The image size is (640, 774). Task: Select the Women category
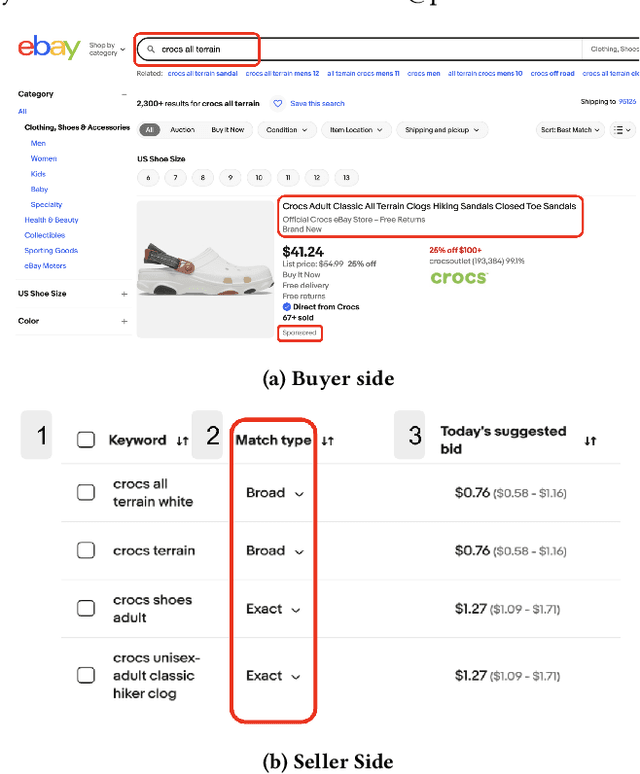tap(43, 159)
